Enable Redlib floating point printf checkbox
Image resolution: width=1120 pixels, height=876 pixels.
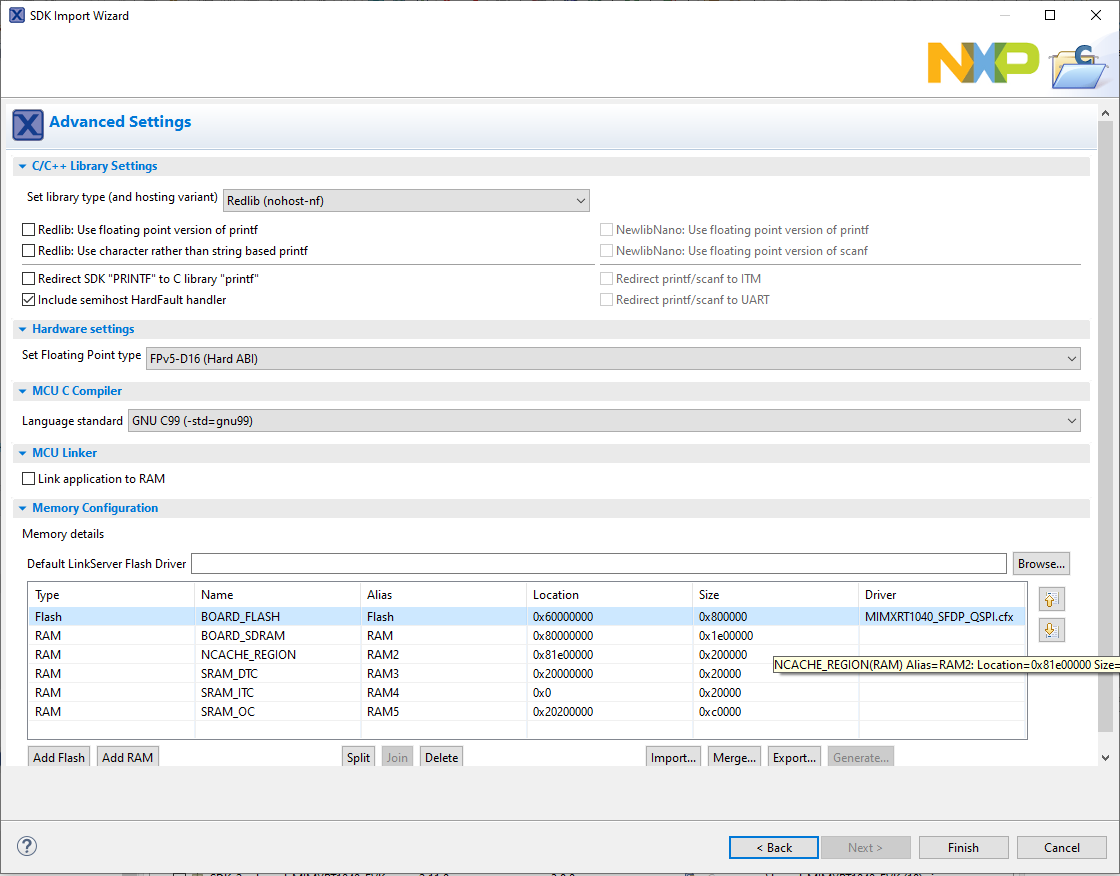pyautogui.click(x=29, y=230)
